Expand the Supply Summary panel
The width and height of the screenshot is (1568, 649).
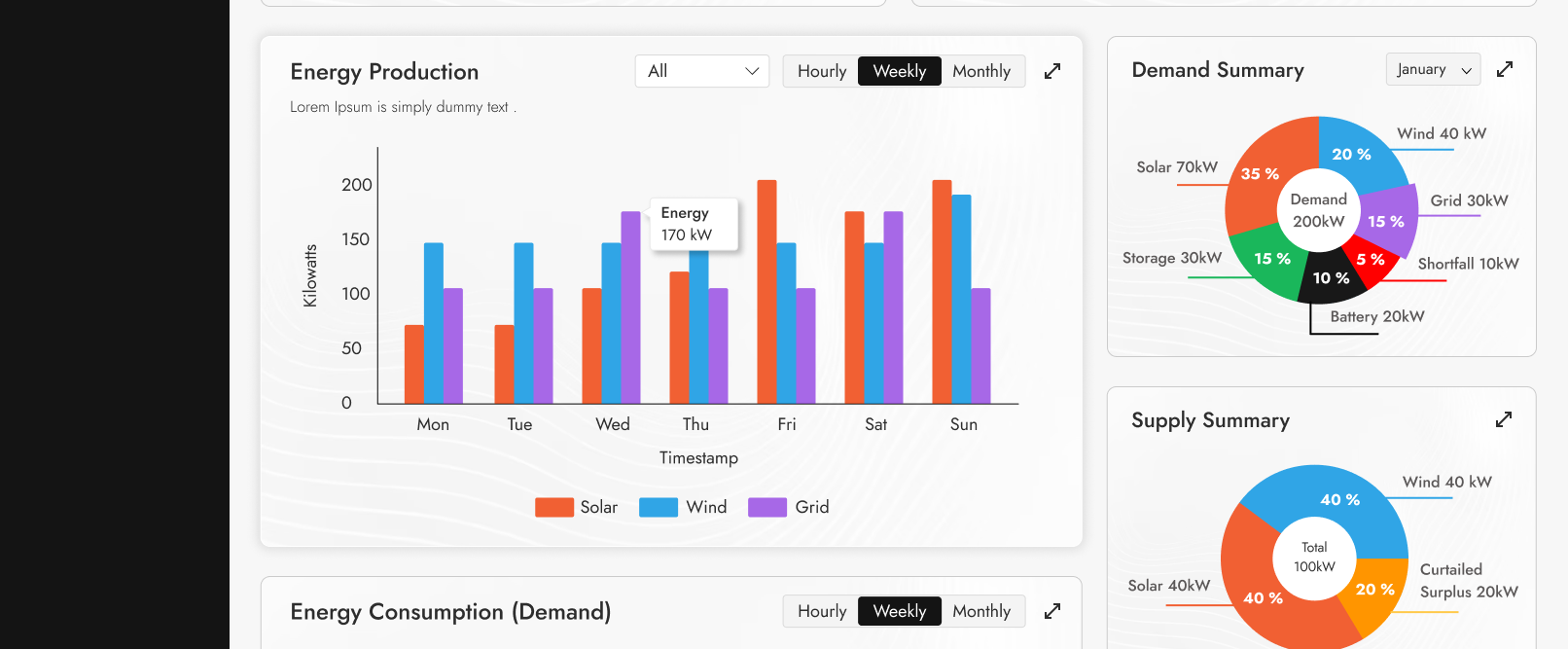coord(1503,419)
